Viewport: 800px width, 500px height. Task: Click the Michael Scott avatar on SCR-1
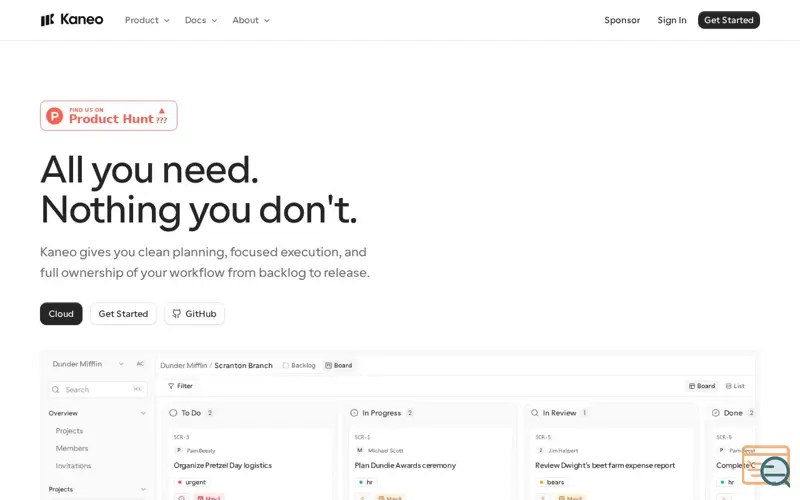coord(360,451)
